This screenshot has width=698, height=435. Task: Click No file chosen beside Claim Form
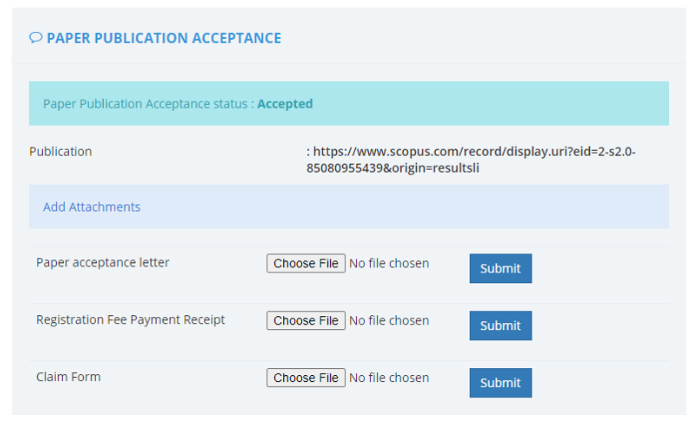tap(389, 378)
